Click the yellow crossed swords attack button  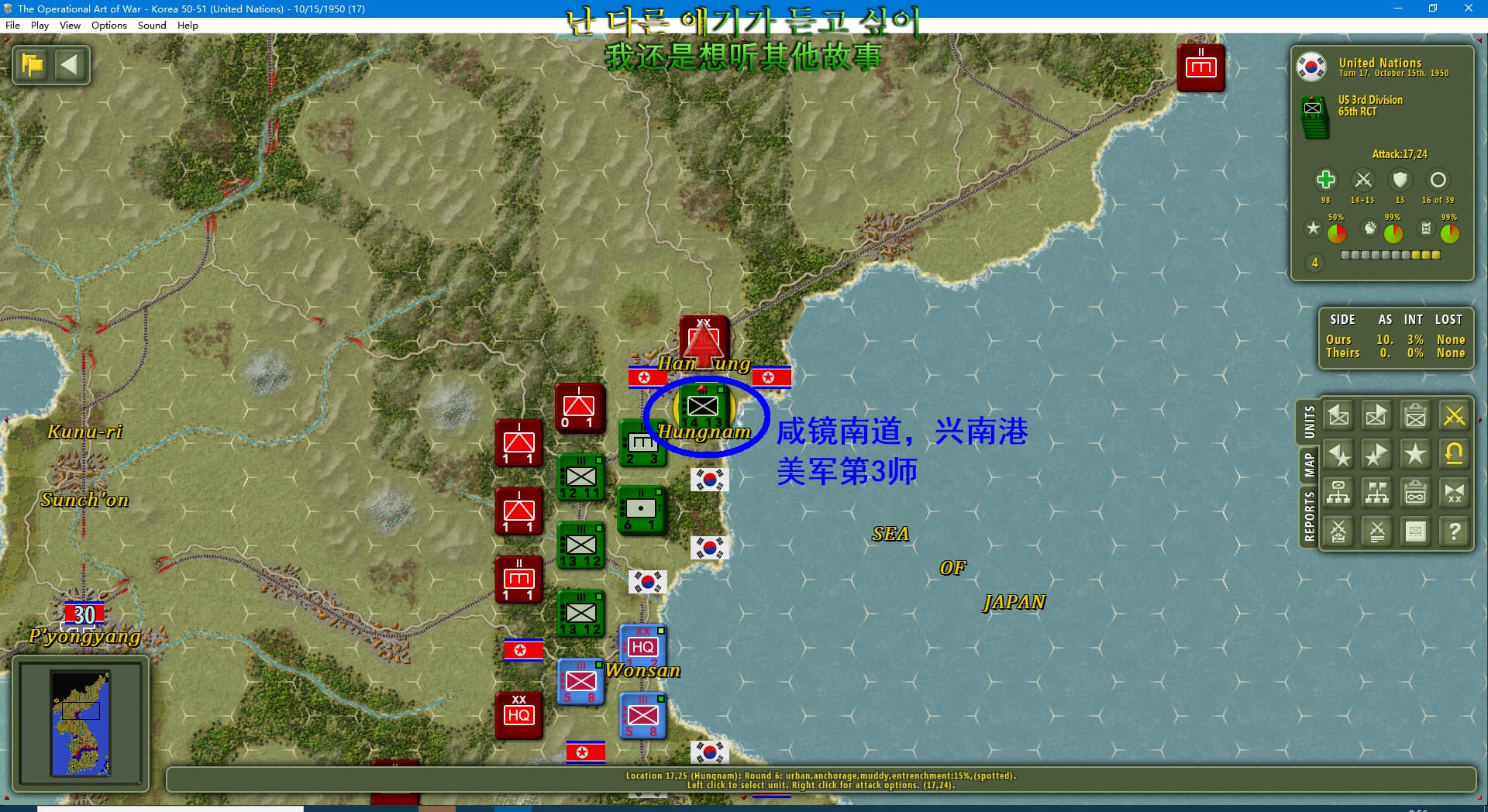1455,415
